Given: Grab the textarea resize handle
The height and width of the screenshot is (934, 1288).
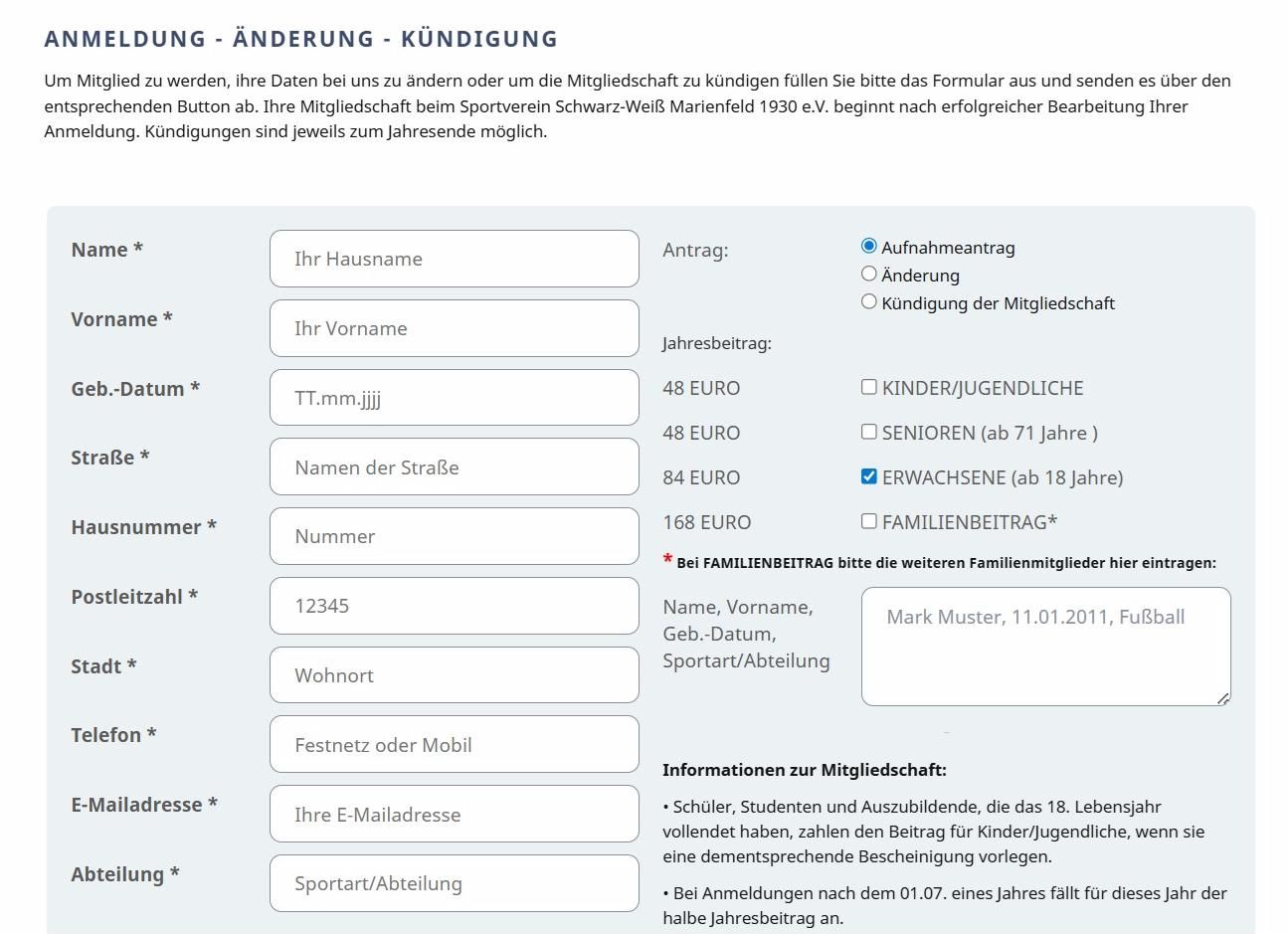Looking at the screenshot, I should 1223,698.
